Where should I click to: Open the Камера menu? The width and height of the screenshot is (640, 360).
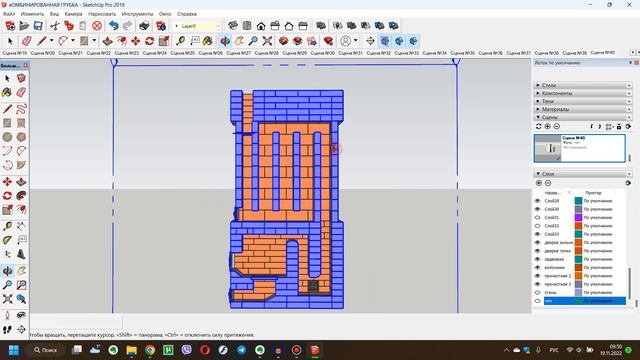point(73,14)
